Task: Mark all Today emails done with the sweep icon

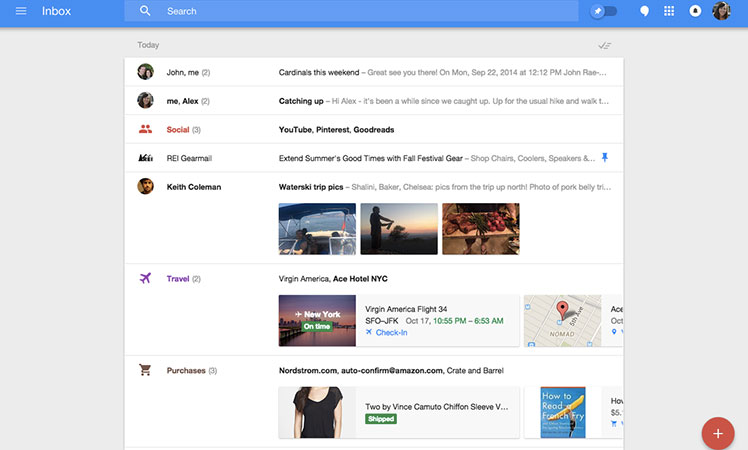Action: pos(604,46)
